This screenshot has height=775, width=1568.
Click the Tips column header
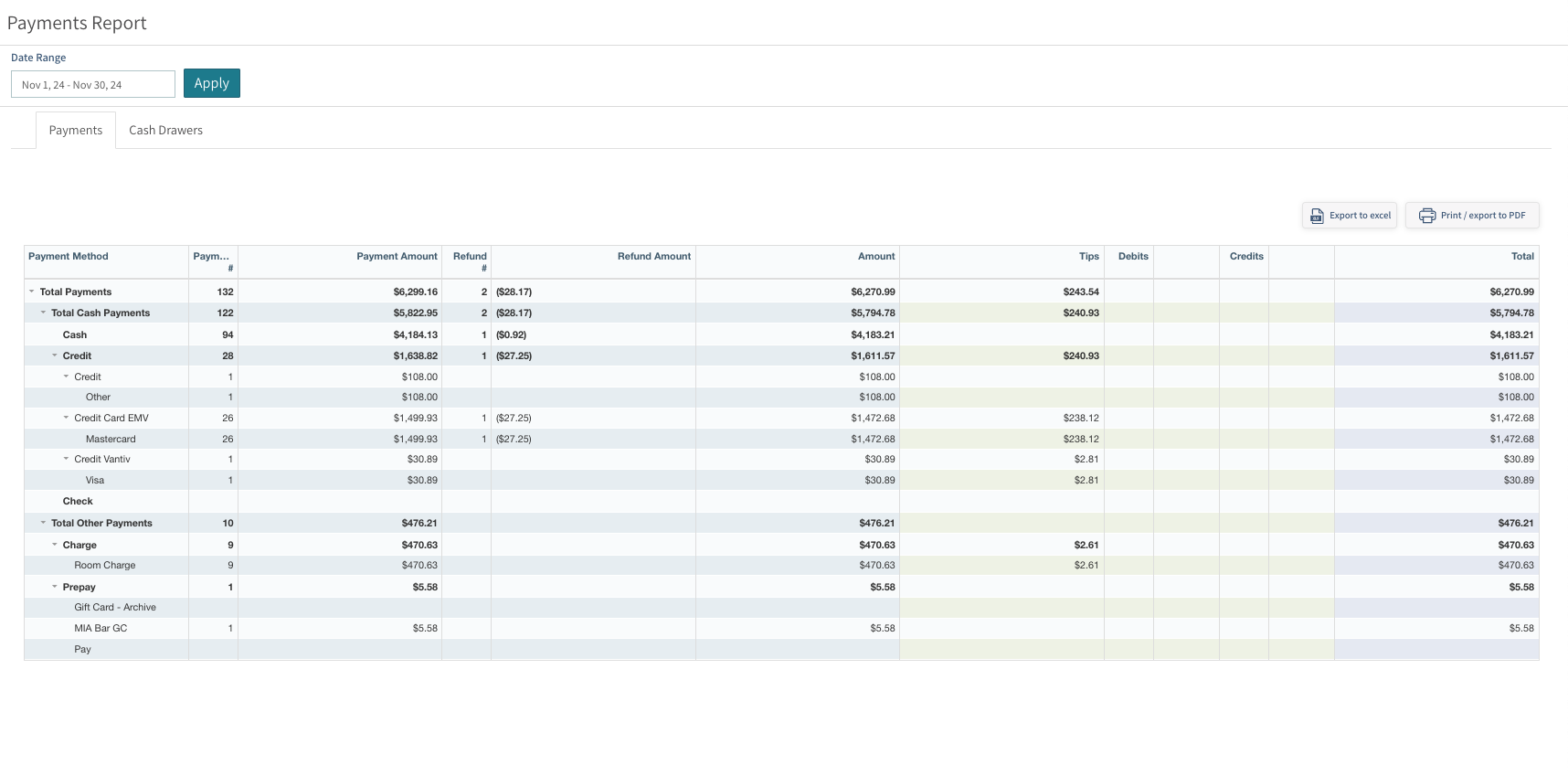click(1088, 257)
